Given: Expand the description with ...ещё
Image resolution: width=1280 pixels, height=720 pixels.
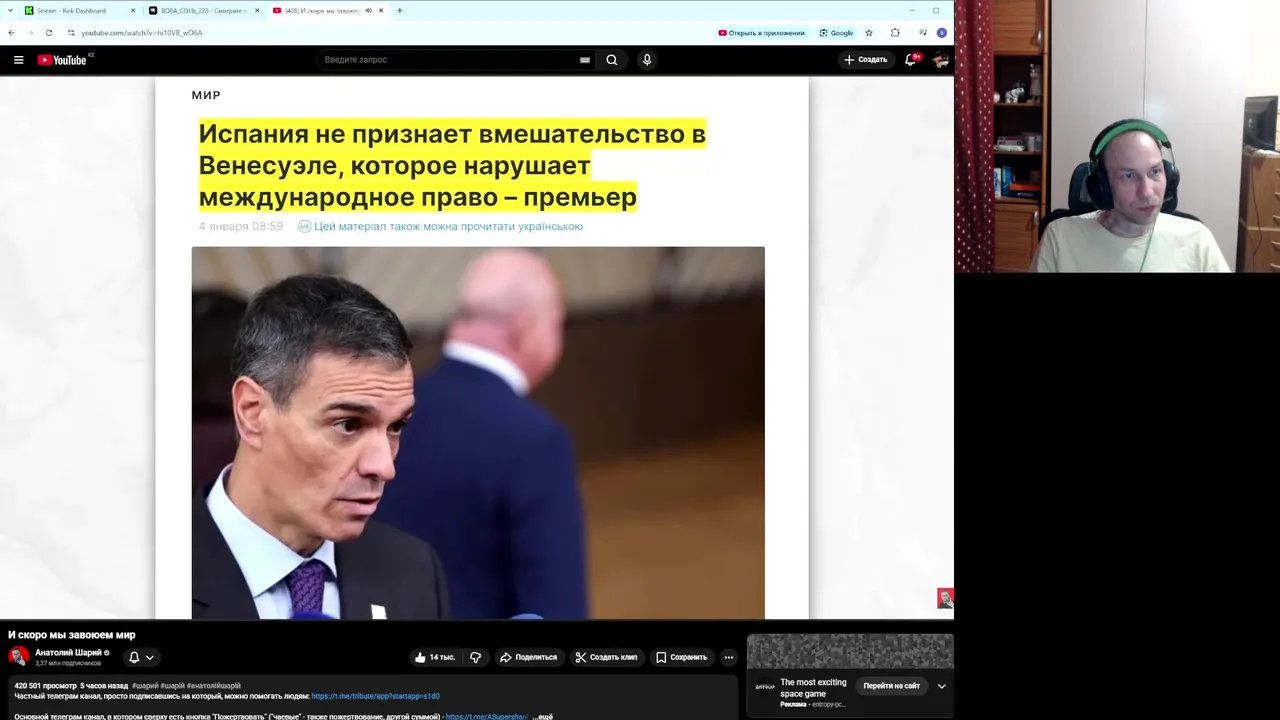Looking at the screenshot, I should pyautogui.click(x=542, y=717).
